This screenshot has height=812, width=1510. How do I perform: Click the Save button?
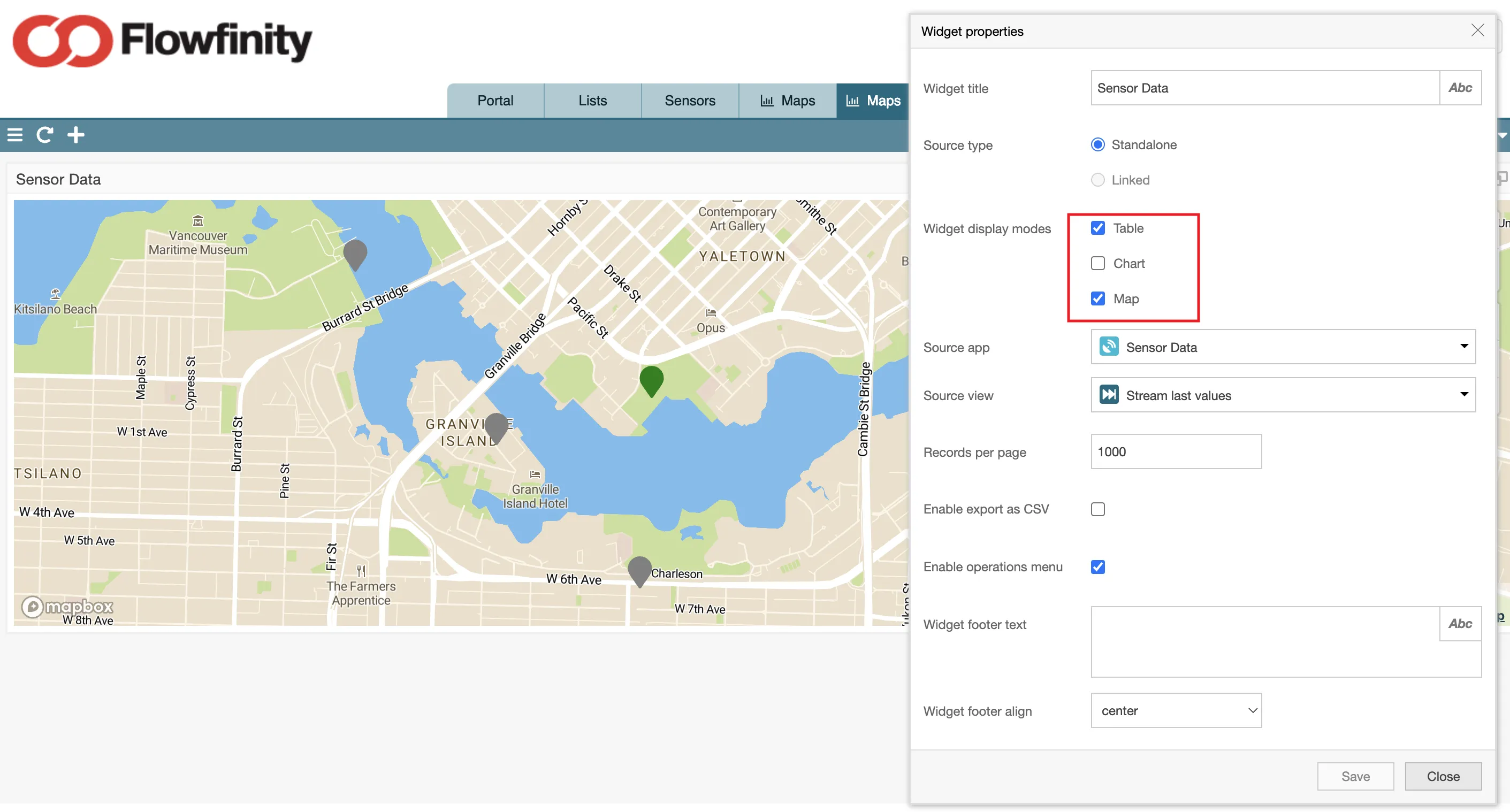coord(1355,776)
